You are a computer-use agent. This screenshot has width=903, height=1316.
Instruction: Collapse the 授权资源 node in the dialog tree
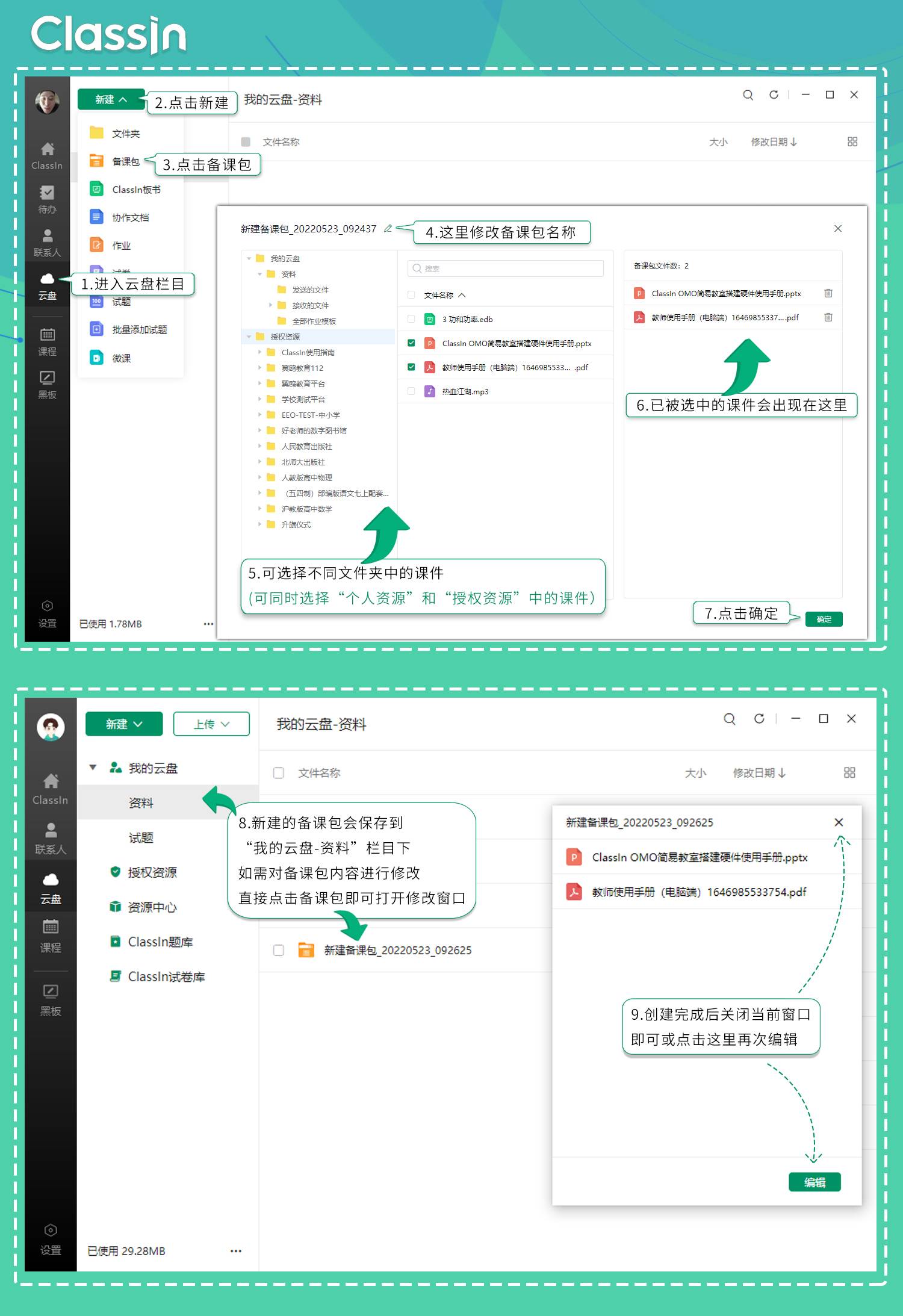click(249, 337)
